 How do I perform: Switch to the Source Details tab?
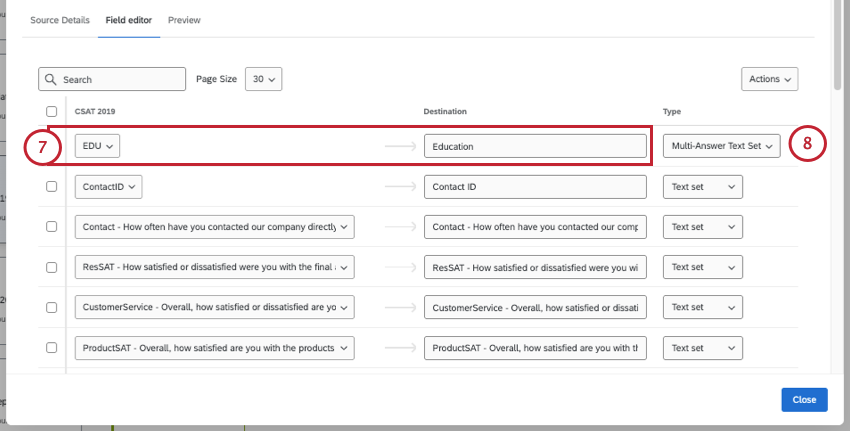click(60, 20)
